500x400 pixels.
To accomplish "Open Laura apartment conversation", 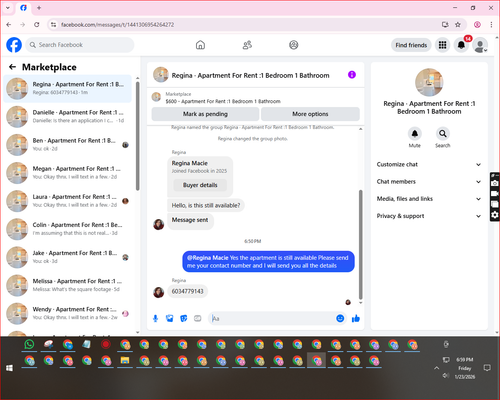I will point(68,201).
